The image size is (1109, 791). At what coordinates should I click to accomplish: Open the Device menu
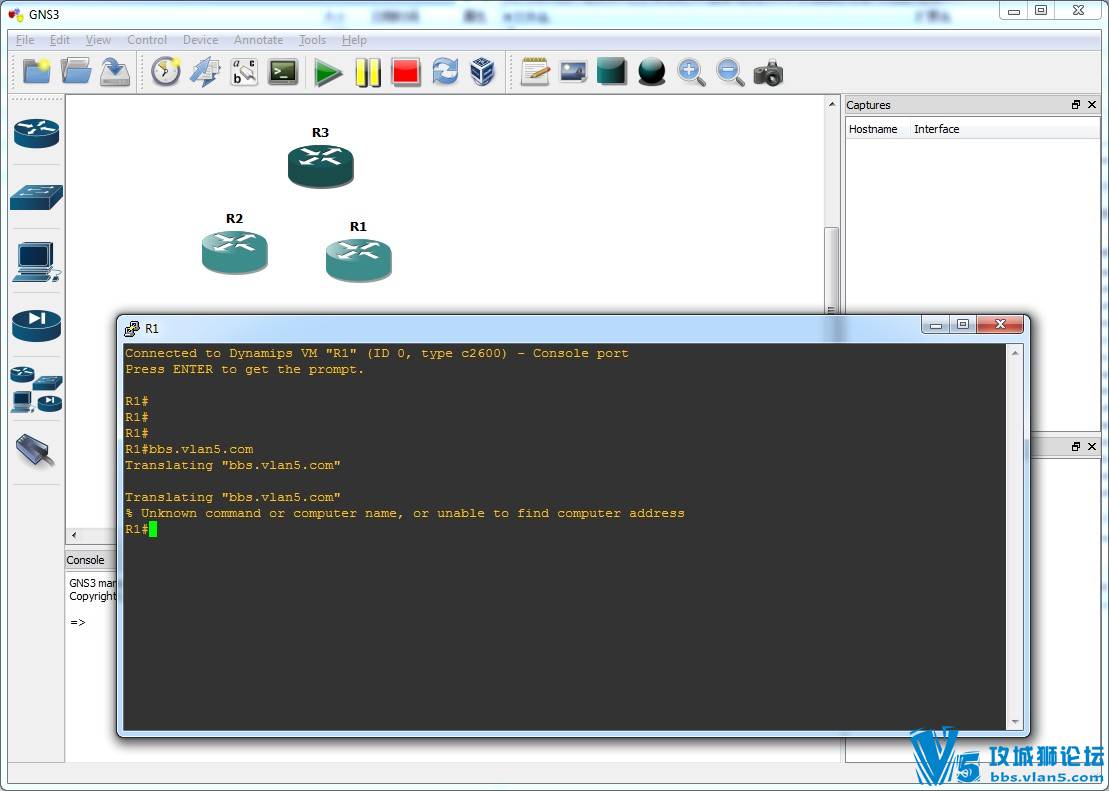[200, 40]
